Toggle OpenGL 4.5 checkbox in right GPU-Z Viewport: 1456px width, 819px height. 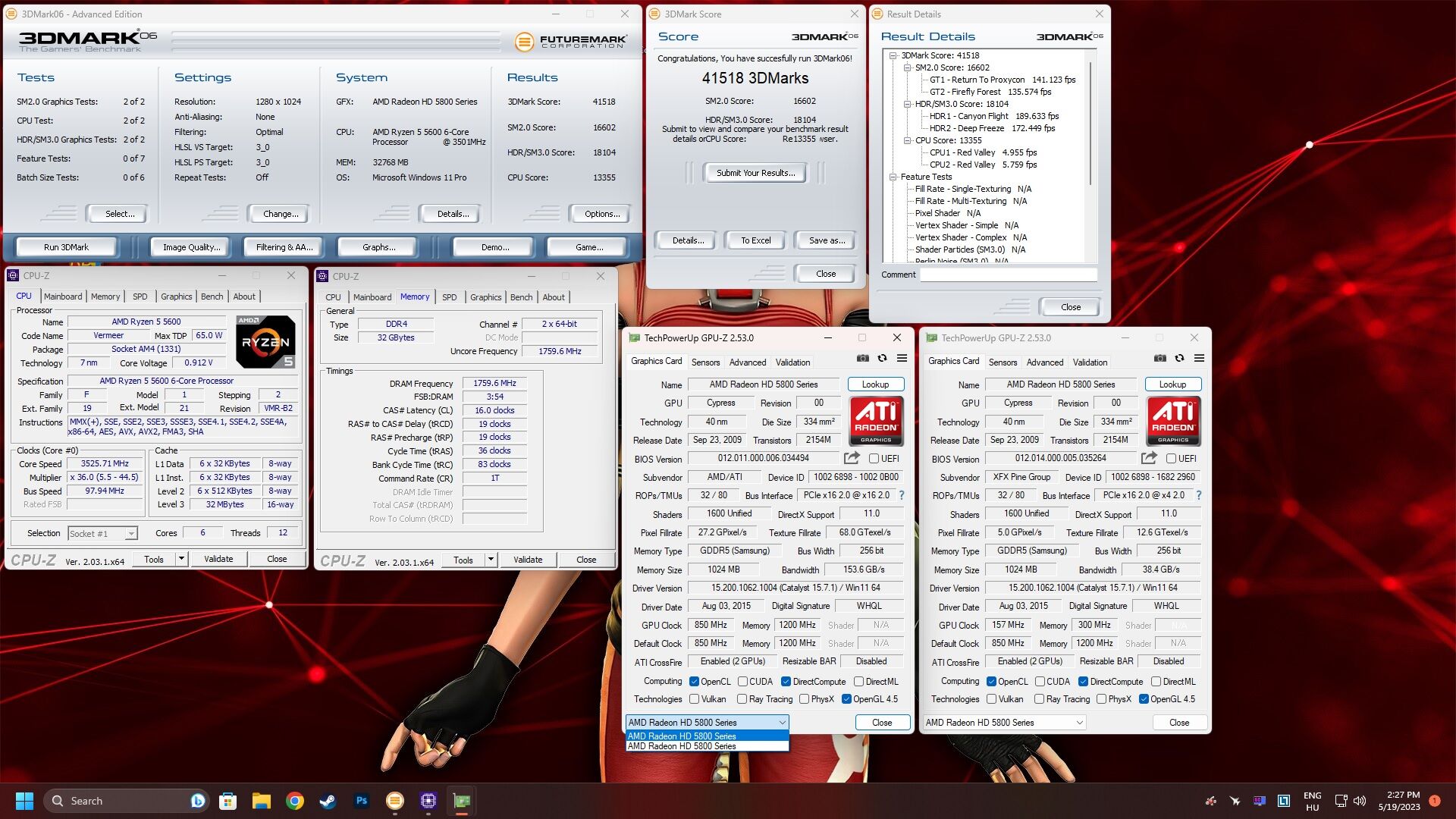coord(1144,699)
